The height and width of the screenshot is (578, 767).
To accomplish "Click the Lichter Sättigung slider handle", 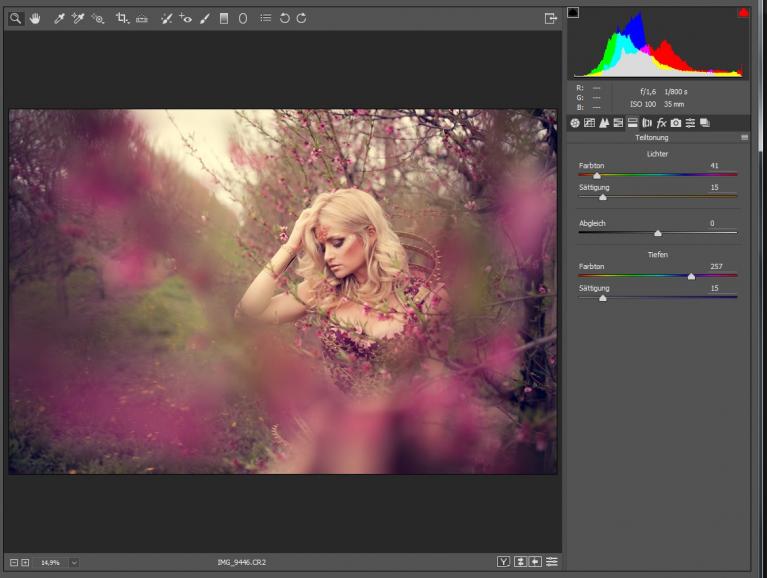I will pyautogui.click(x=603, y=197).
